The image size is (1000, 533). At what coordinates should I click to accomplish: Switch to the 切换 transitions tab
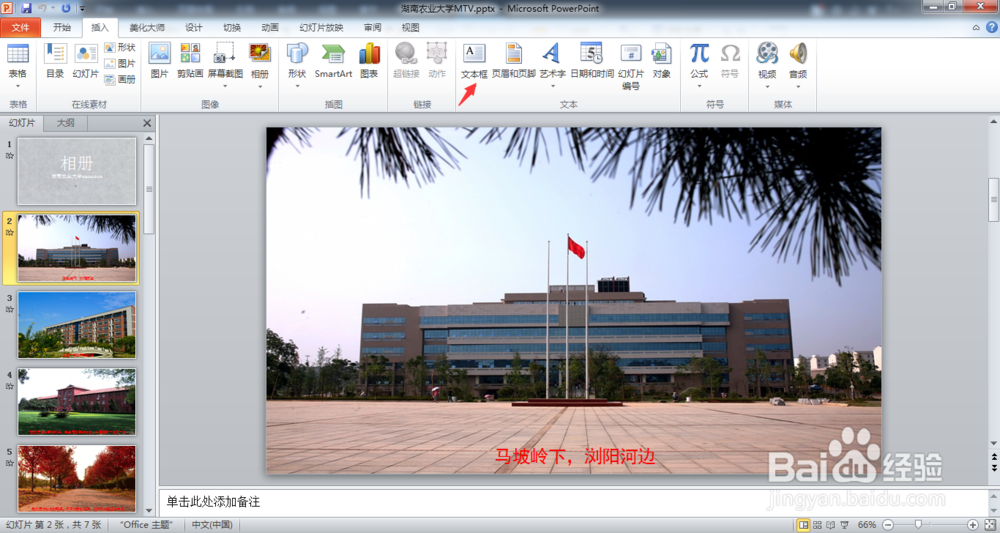click(x=232, y=27)
